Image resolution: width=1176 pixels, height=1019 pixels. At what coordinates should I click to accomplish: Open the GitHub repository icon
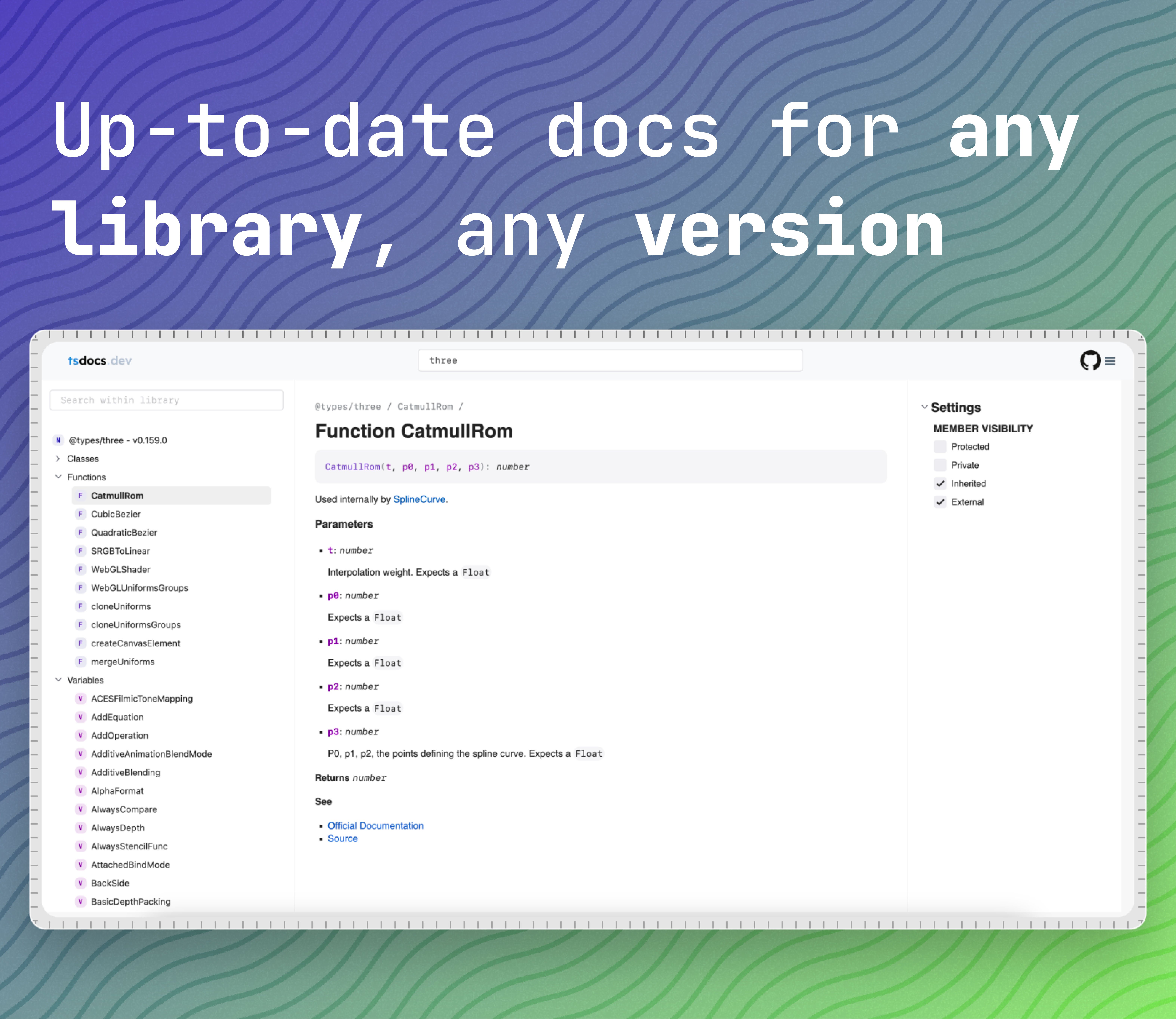coord(1090,361)
